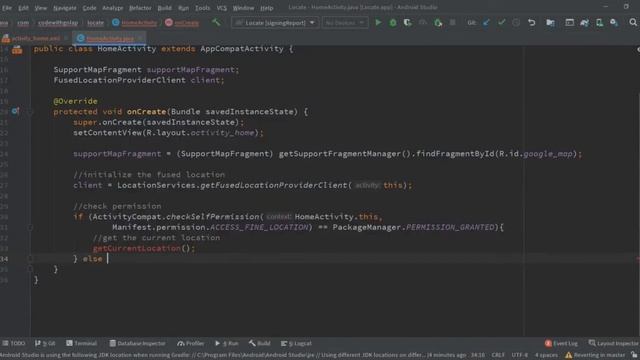Click onCreate breadcrumb in navigation bar
640x360 pixels.
(182, 22)
